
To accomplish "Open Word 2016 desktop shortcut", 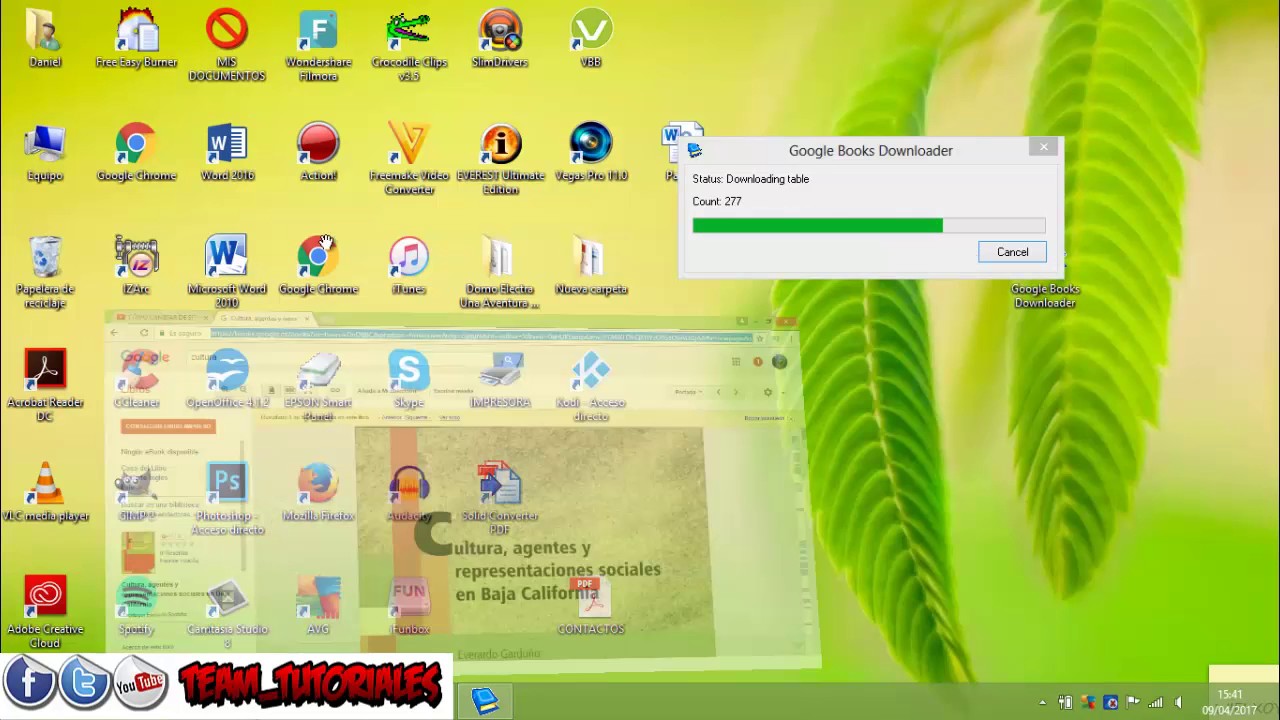I will 227,152.
